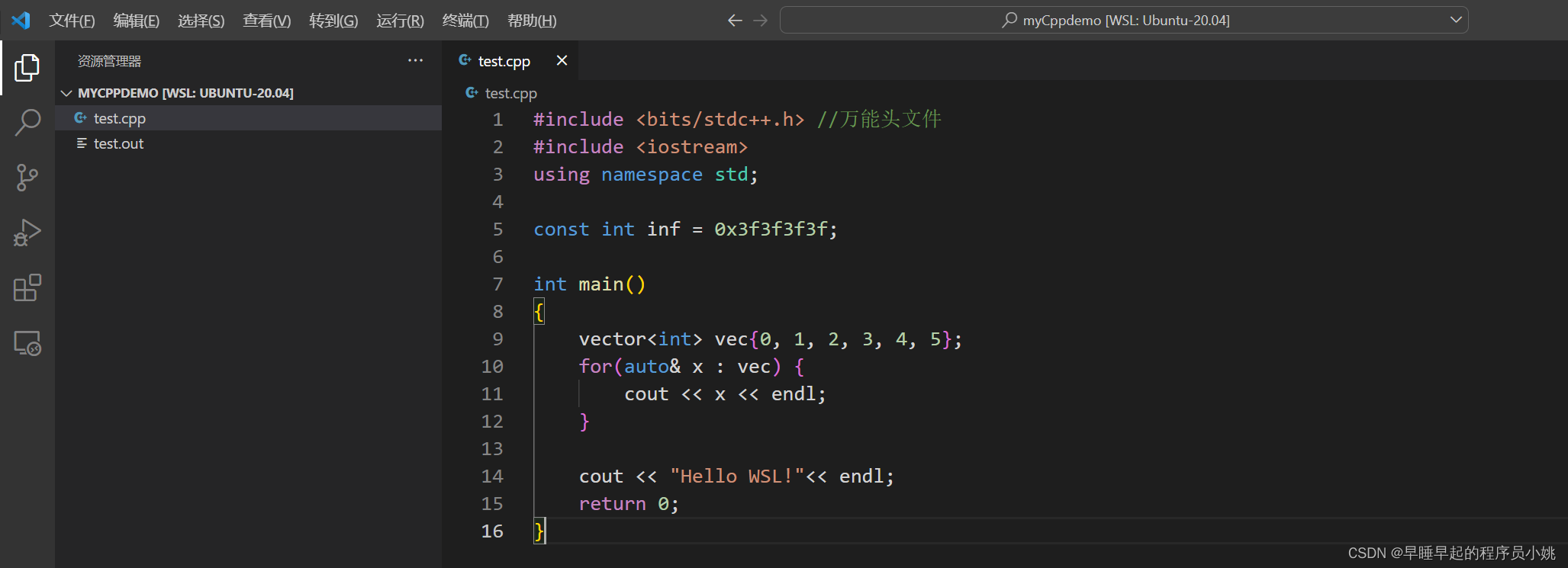The width and height of the screenshot is (1568, 568).
Task: Click the test.out file icon in explorer
Action: 82,143
